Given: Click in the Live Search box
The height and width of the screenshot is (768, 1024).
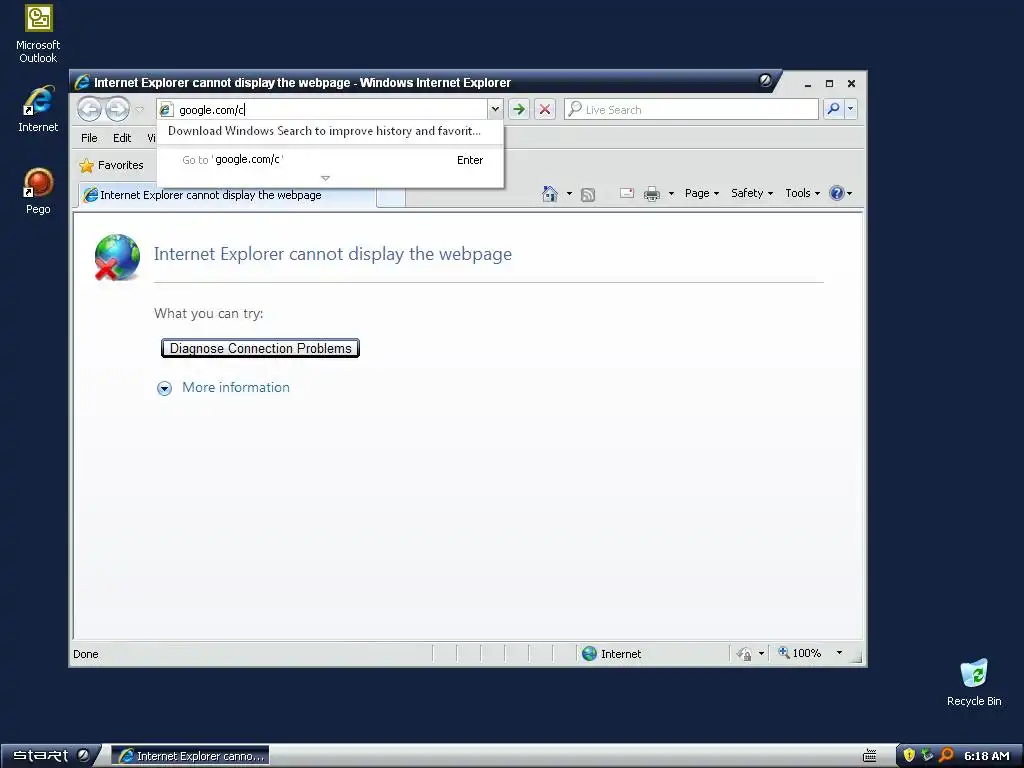Looking at the screenshot, I should pyautogui.click(x=692, y=110).
